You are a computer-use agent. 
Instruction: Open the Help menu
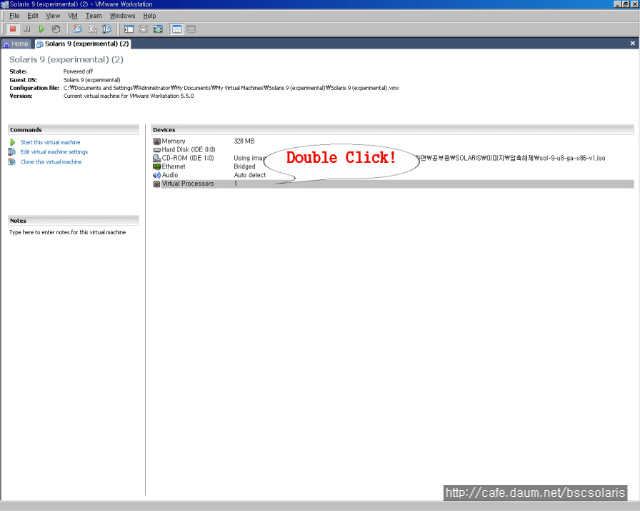149,16
